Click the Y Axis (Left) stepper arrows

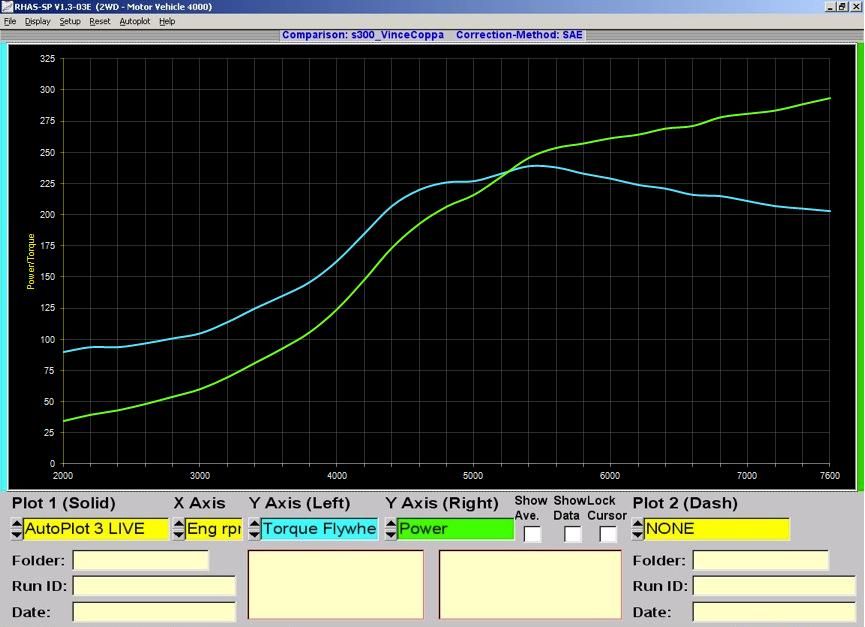(x=254, y=529)
